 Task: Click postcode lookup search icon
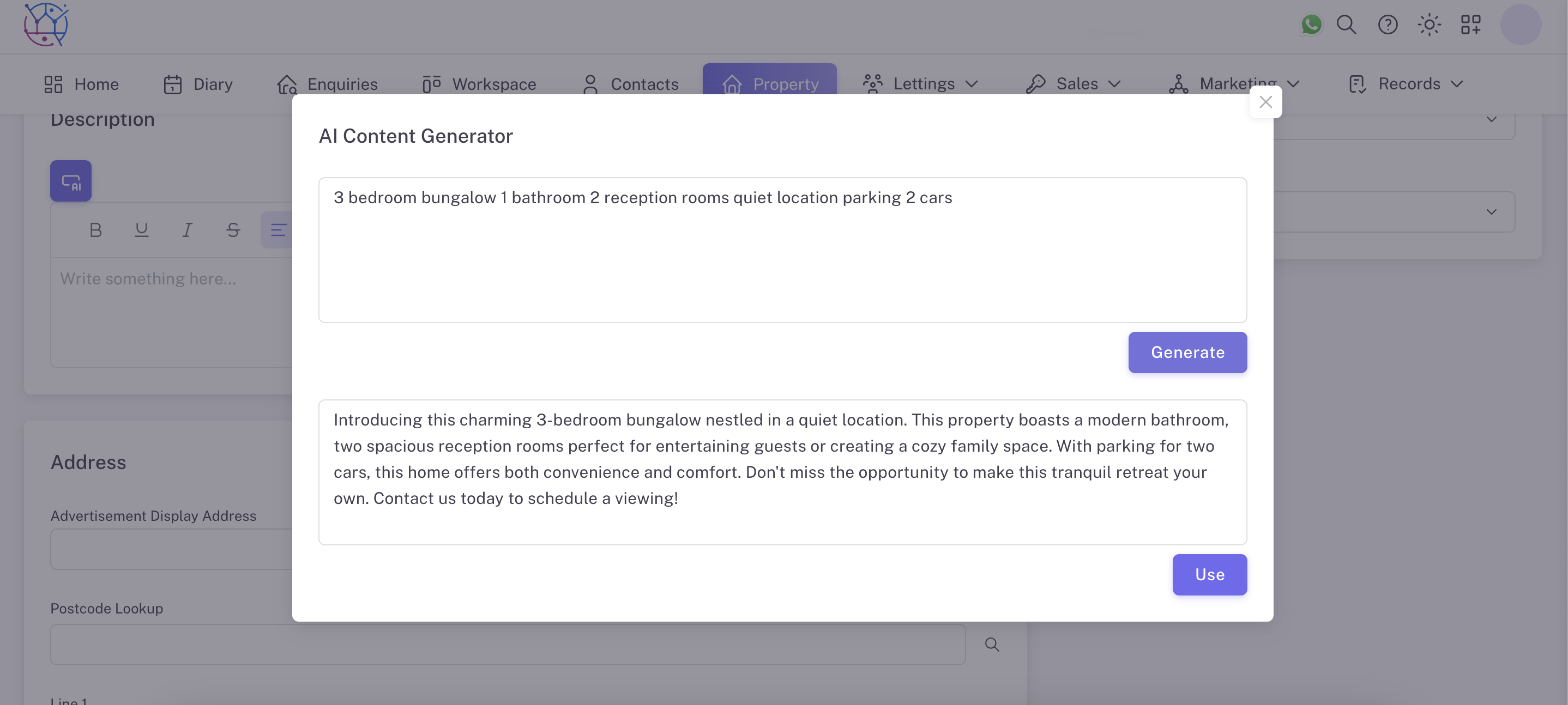992,644
